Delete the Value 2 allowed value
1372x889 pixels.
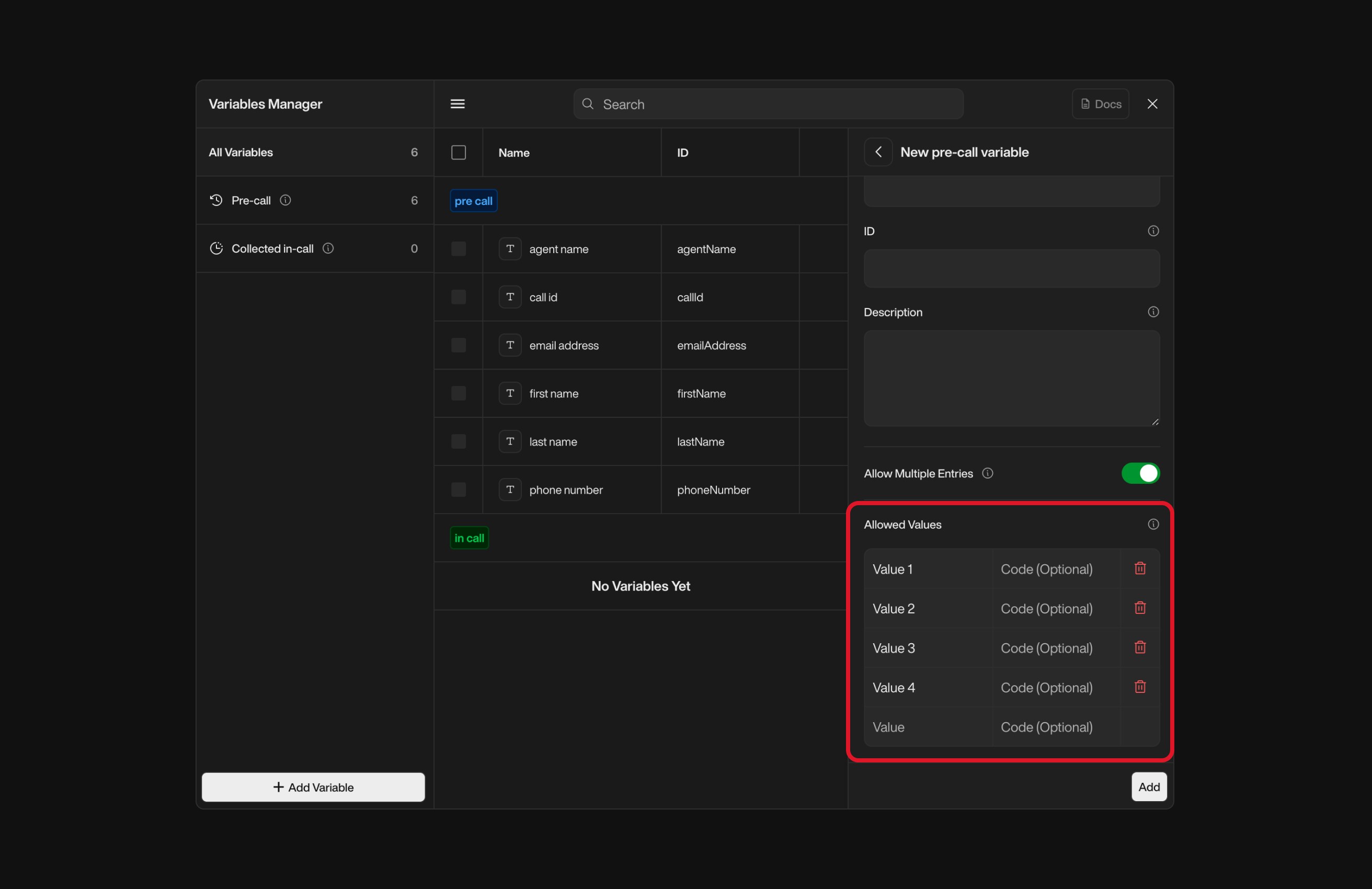pos(1140,608)
